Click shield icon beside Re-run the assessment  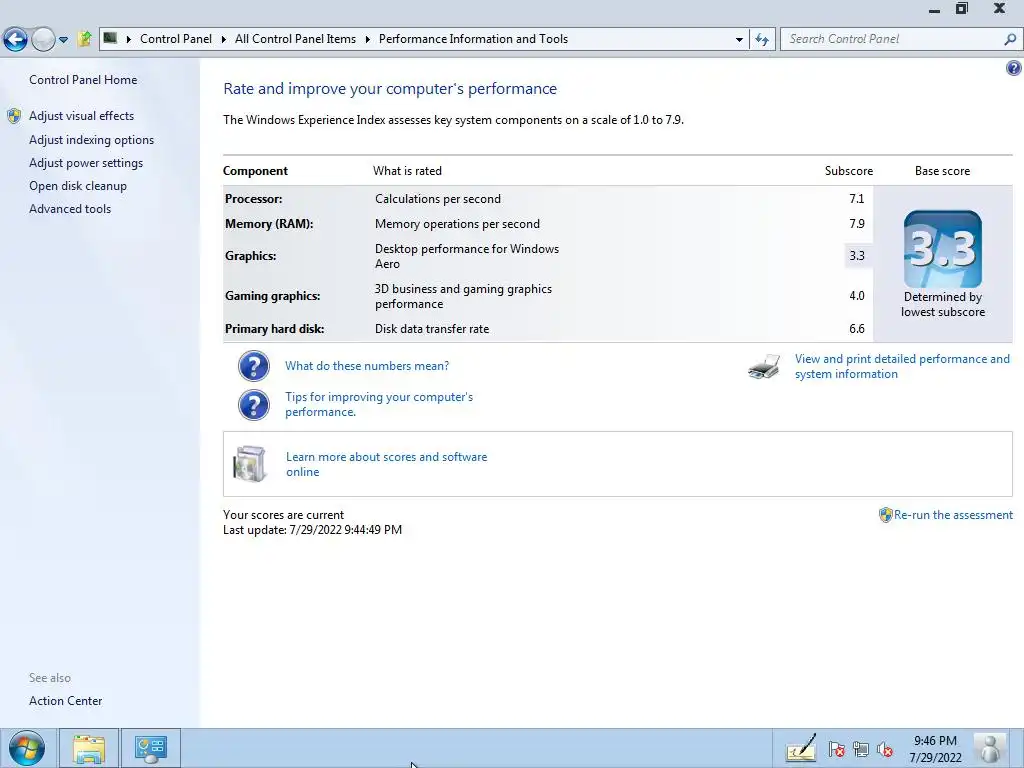pyautogui.click(x=886, y=515)
